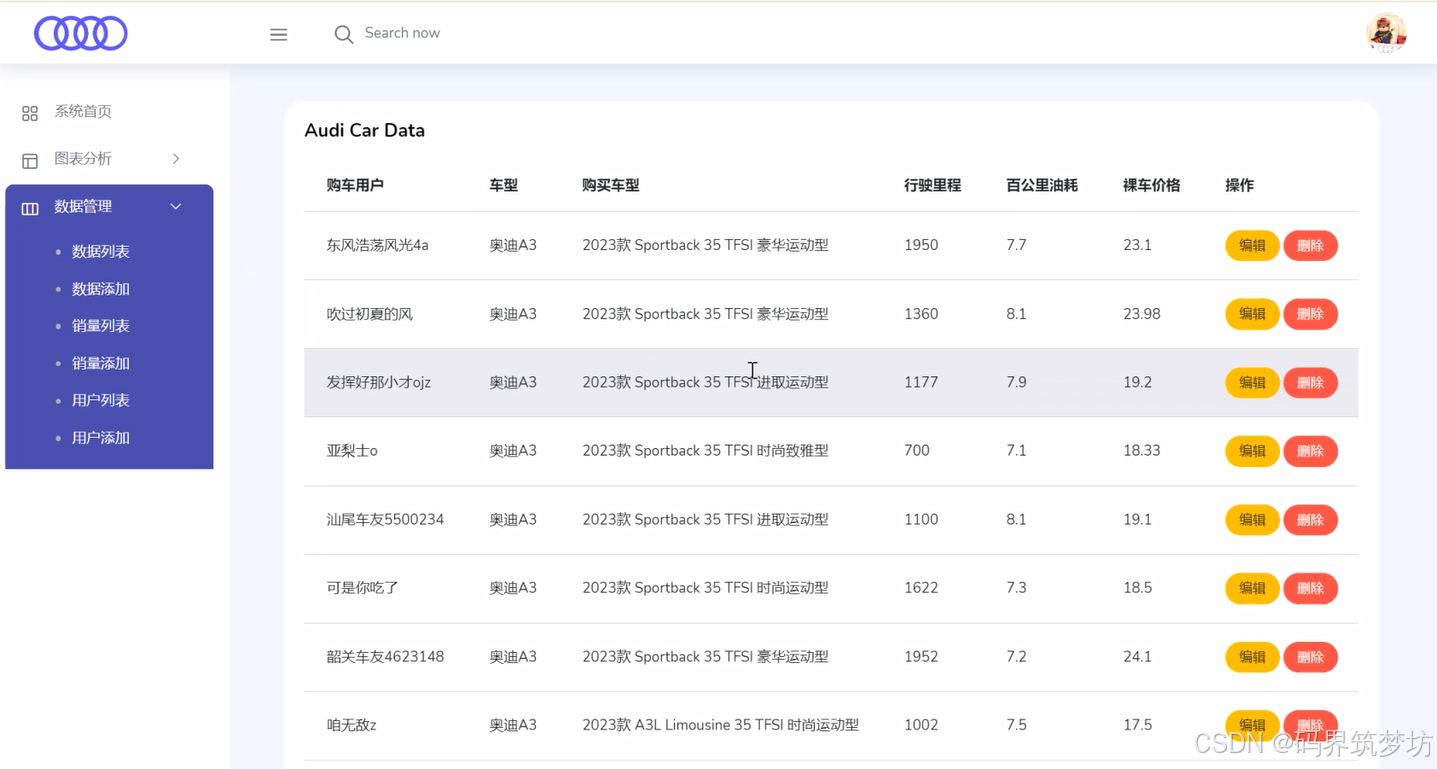
Task: Click the A3L Limousine 时尚运动型 model cell
Action: [x=720, y=725]
